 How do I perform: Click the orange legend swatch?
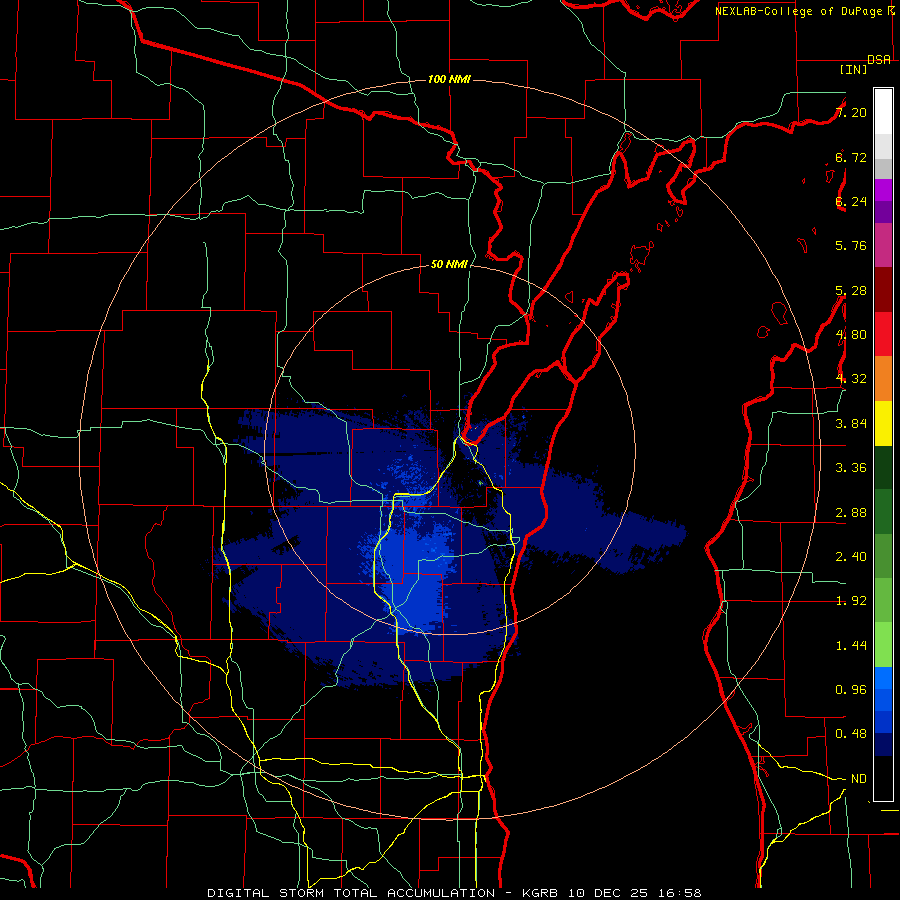(883, 379)
